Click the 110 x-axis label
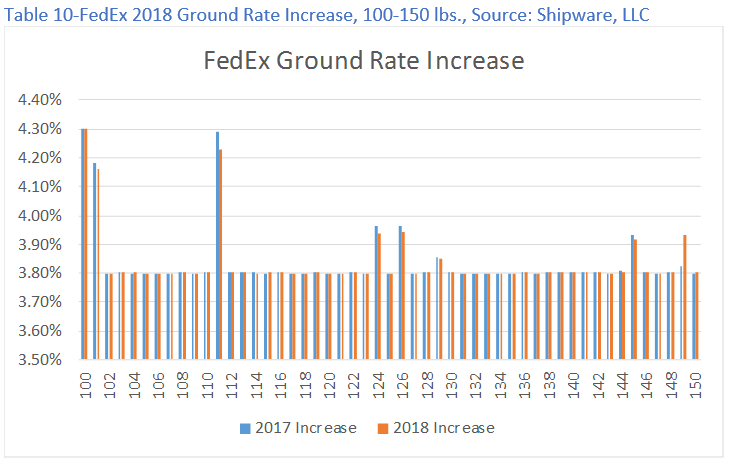Image resolution: width=731 pixels, height=469 pixels. click(x=207, y=385)
